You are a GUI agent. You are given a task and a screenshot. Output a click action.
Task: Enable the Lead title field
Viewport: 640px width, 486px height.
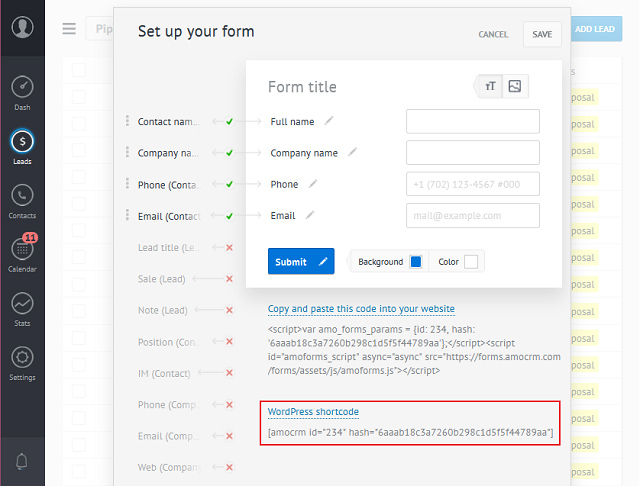[229, 247]
